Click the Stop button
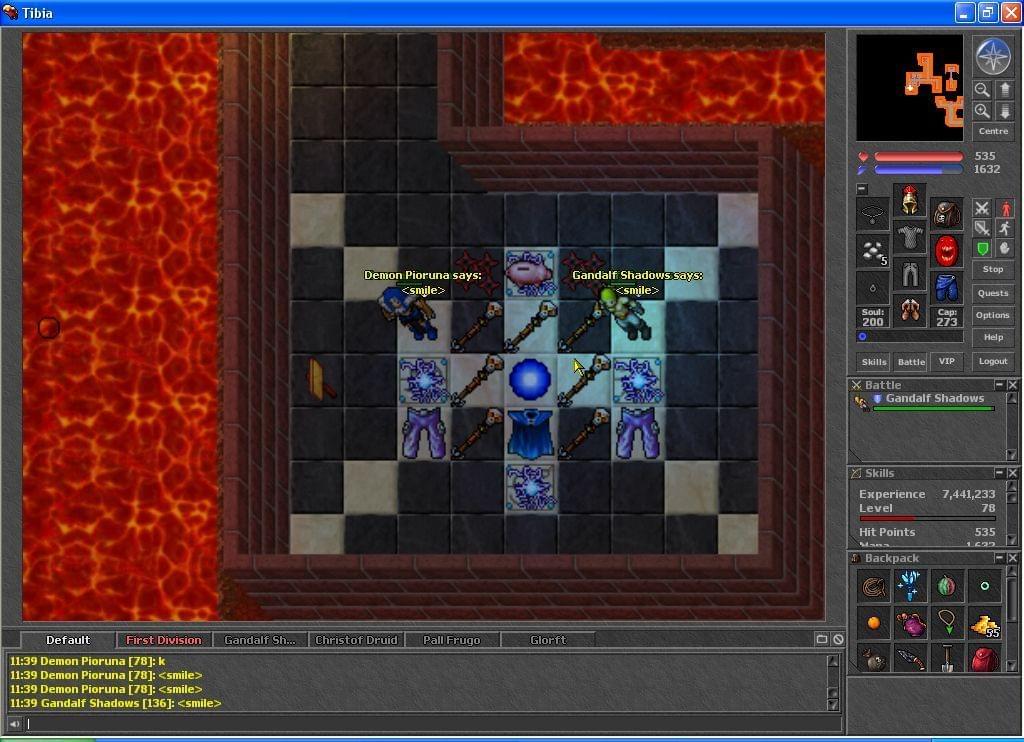Viewport: 1024px width, 742px height. (993, 269)
